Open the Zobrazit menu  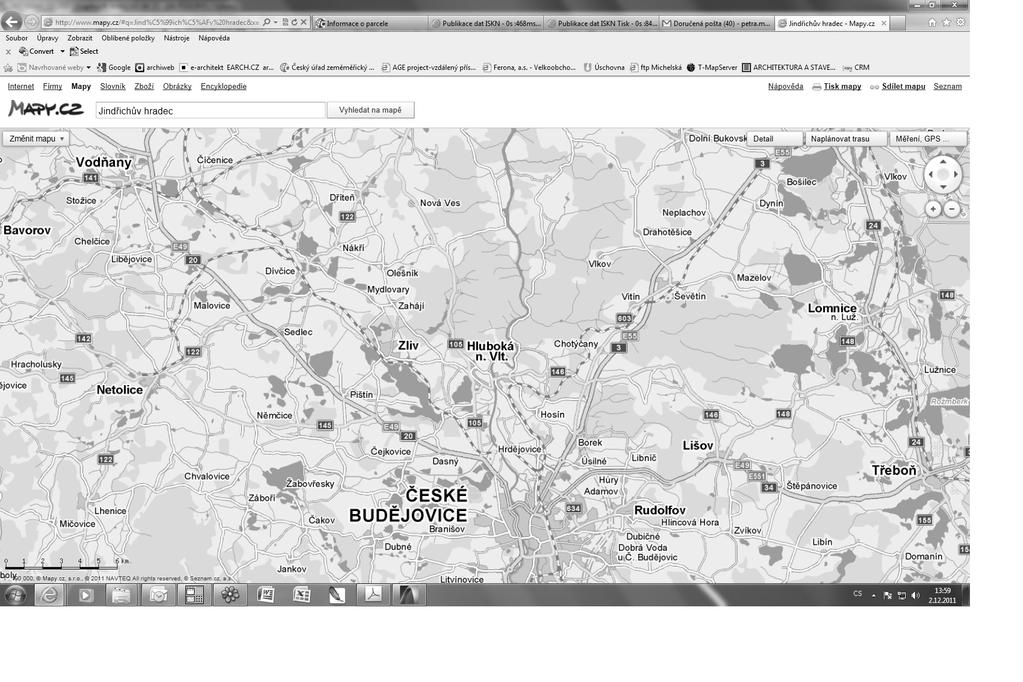click(x=80, y=38)
